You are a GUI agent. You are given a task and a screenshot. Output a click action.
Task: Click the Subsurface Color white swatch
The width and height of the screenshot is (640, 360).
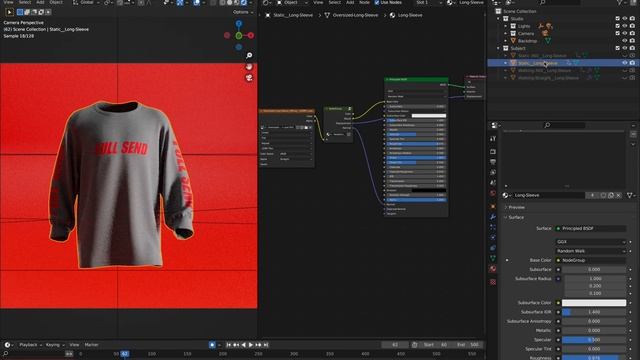coord(594,303)
